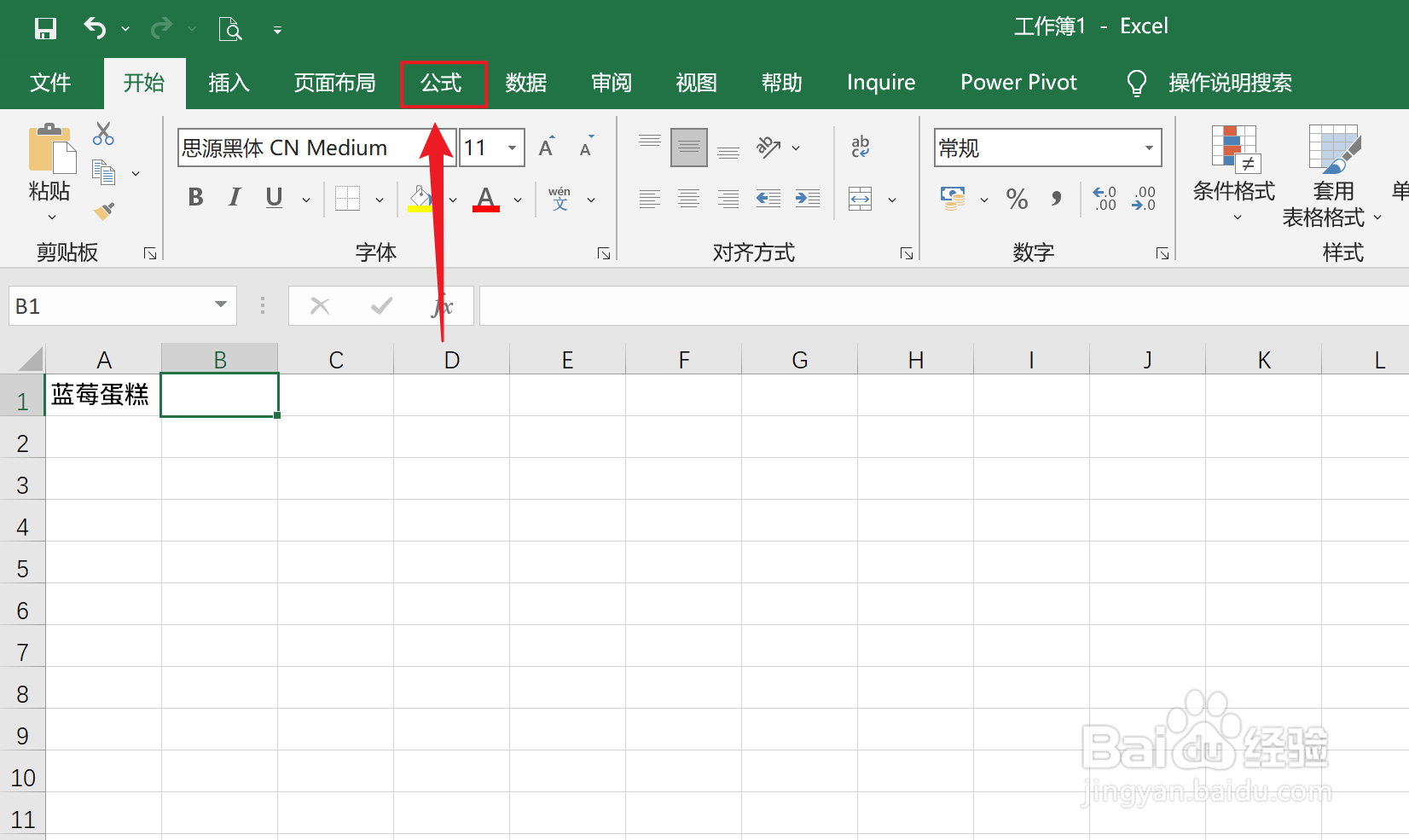The height and width of the screenshot is (840, 1409).
Task: Open 套用表格格式 table styles
Action: [x=1332, y=177]
